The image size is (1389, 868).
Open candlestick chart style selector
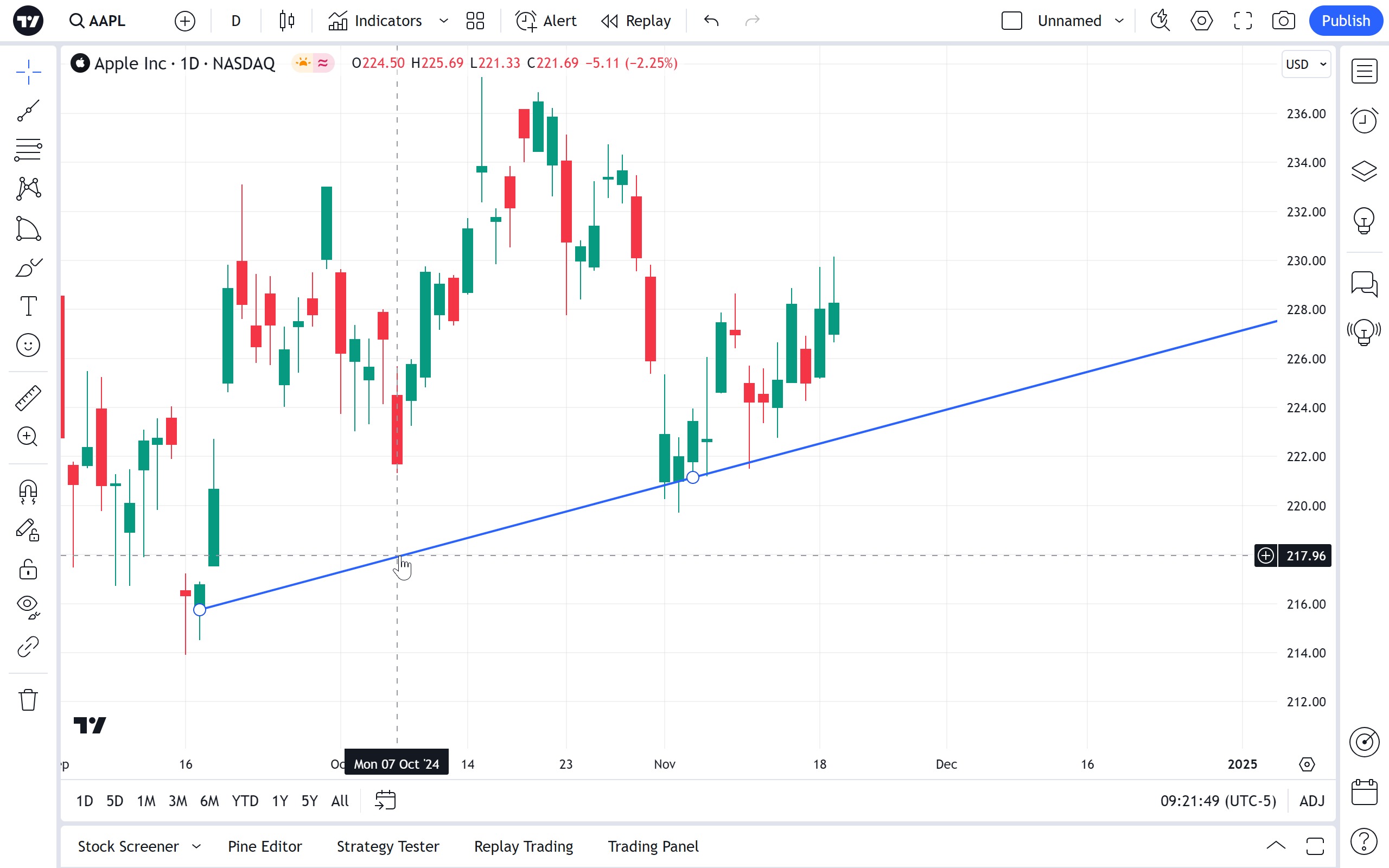(286, 21)
